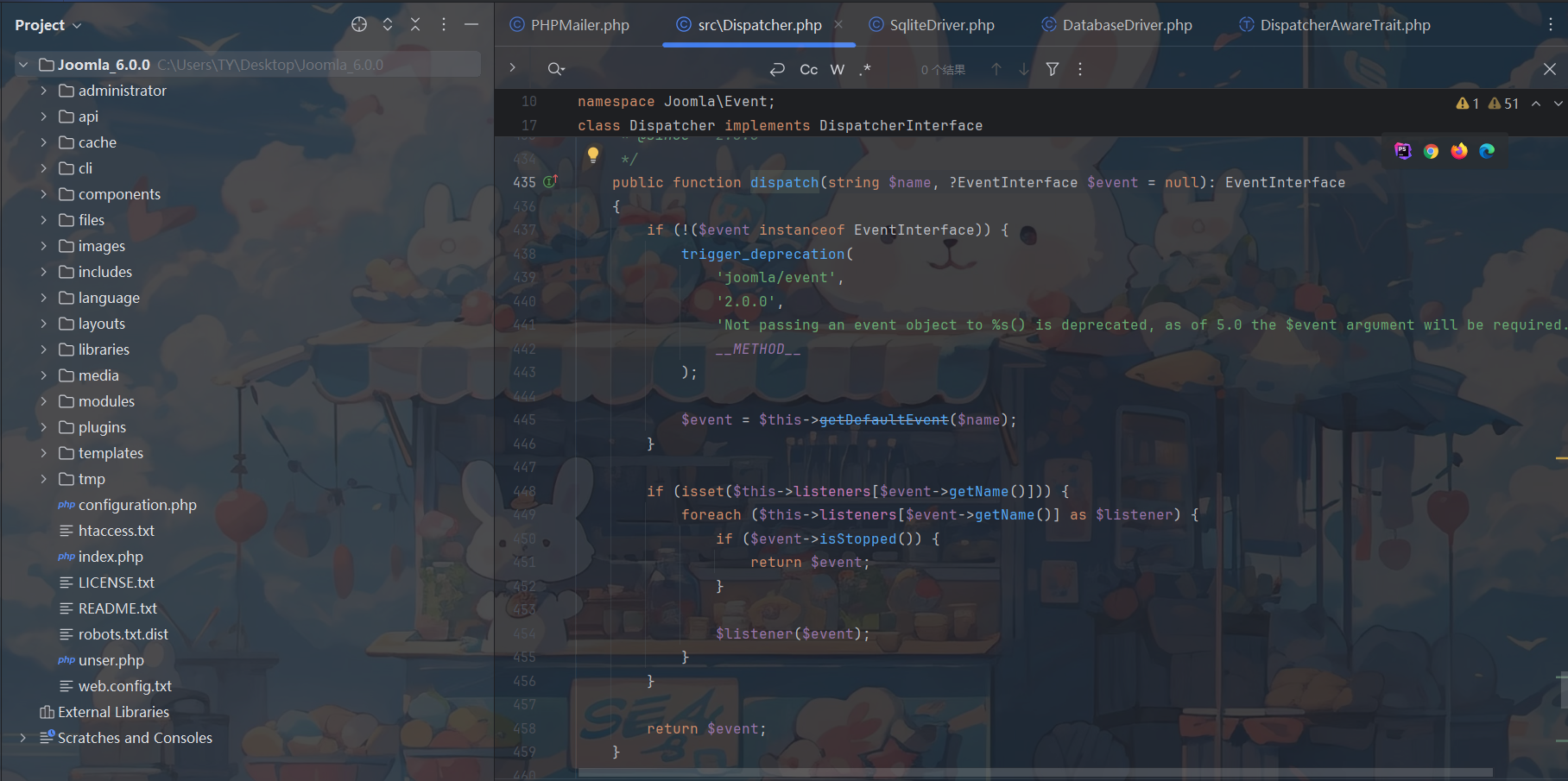Expand the Scratches and Consoles node
The image size is (1568, 781).
pyautogui.click(x=23, y=738)
